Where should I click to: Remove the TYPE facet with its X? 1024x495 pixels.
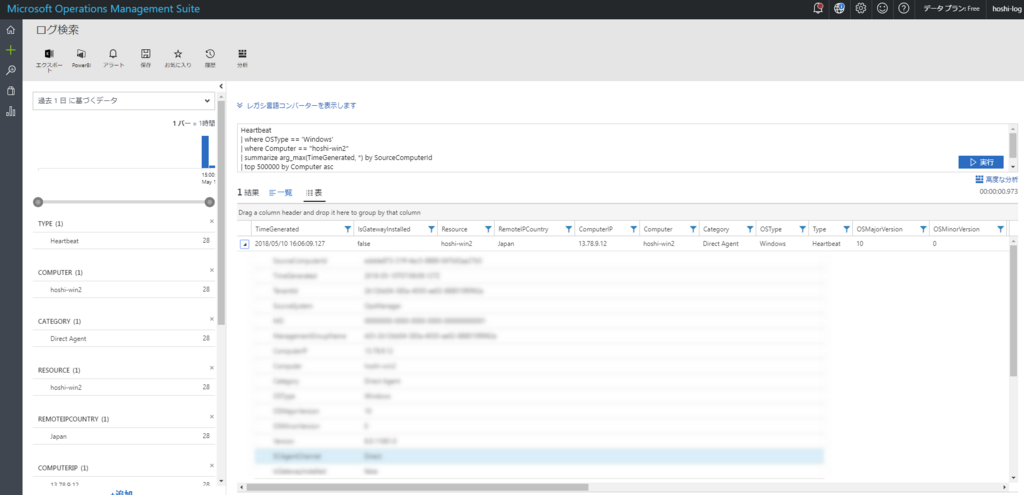[x=212, y=222]
